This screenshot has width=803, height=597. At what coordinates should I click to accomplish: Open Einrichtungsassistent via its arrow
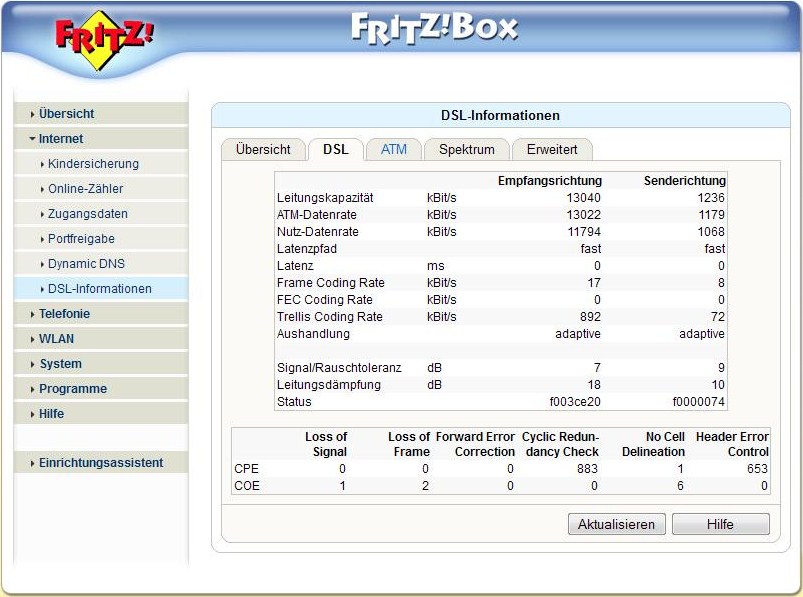click(x=33, y=463)
